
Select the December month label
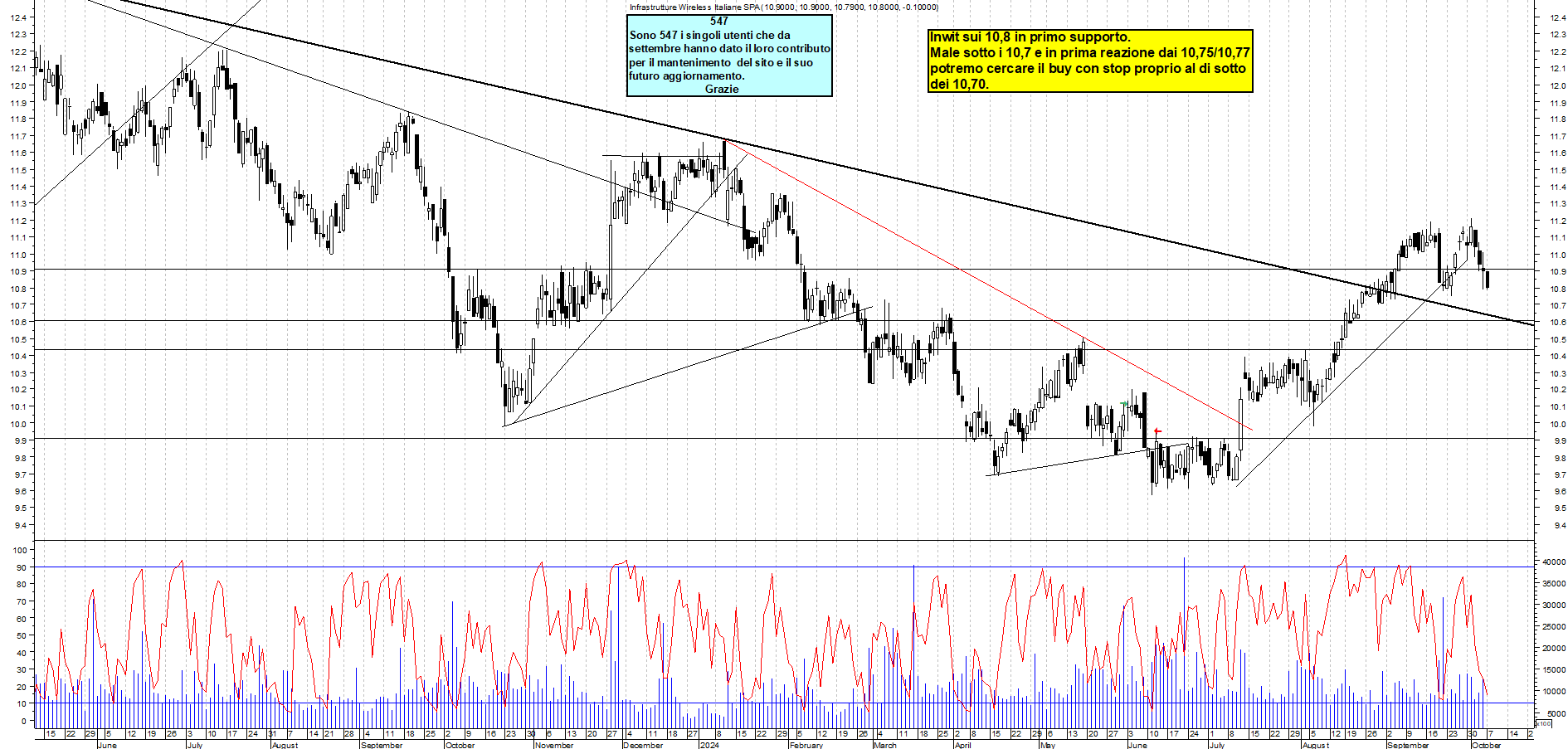click(643, 745)
